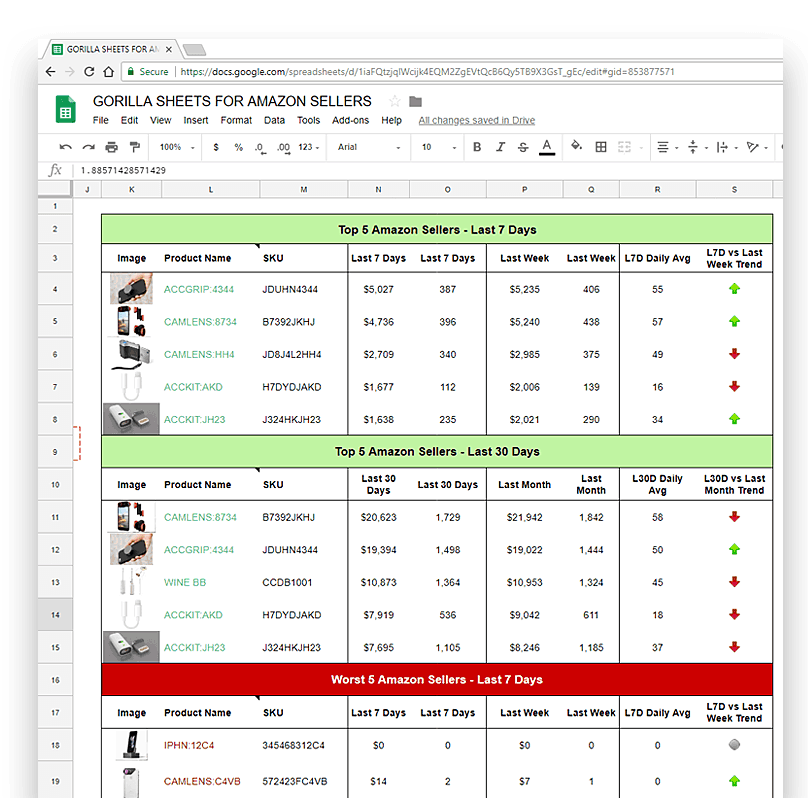The image size is (808, 798).
Task: Select the Paint format tool
Action: point(135,147)
